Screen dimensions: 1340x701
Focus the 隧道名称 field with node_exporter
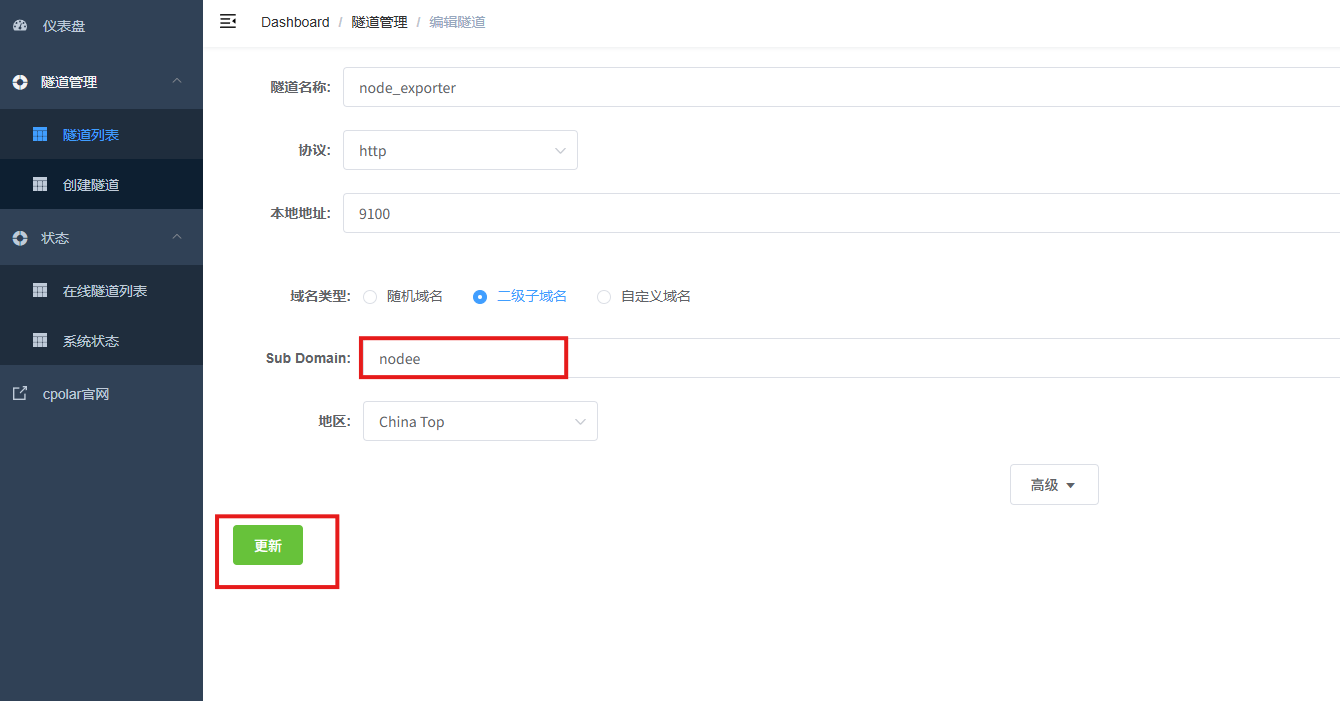(841, 87)
